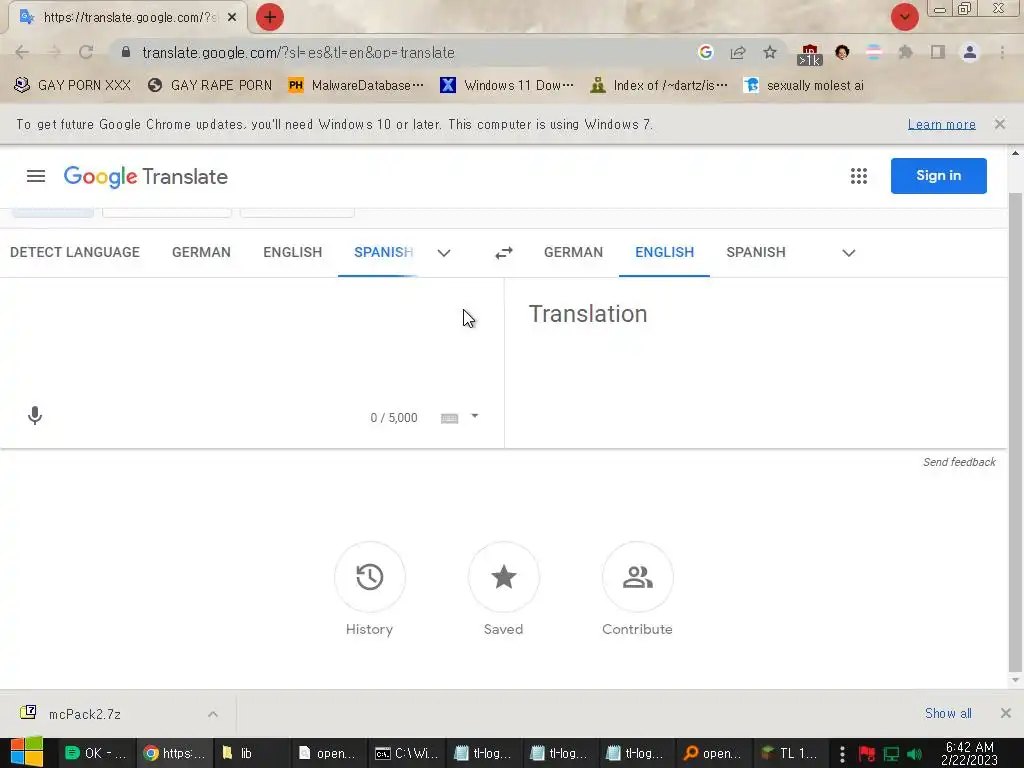Viewport: 1024px width, 768px height.
Task: Open a new tab with the plus button
Action: pyautogui.click(x=270, y=17)
